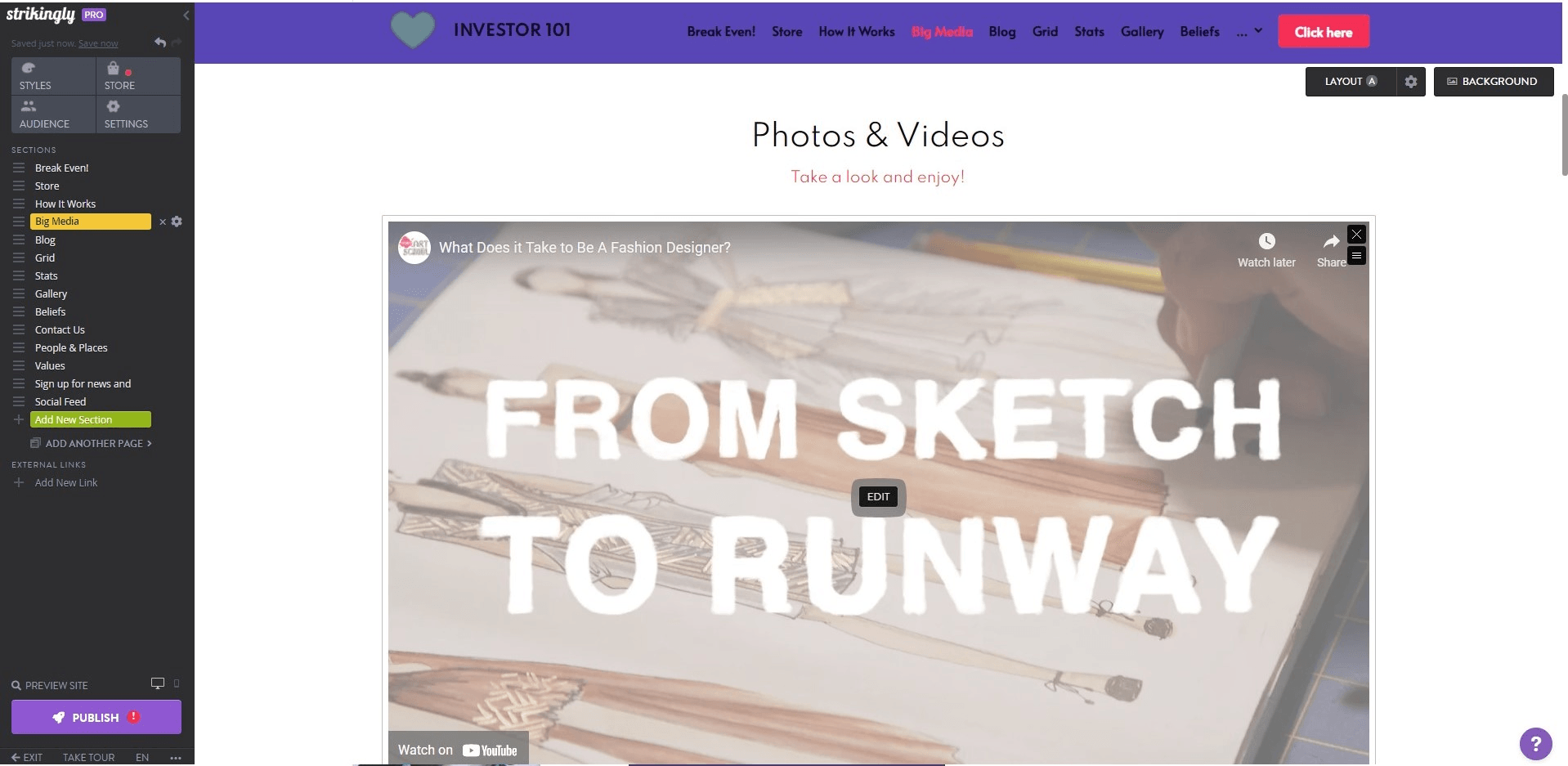Select Gallery in the sections list
1568x766 pixels.
click(51, 293)
